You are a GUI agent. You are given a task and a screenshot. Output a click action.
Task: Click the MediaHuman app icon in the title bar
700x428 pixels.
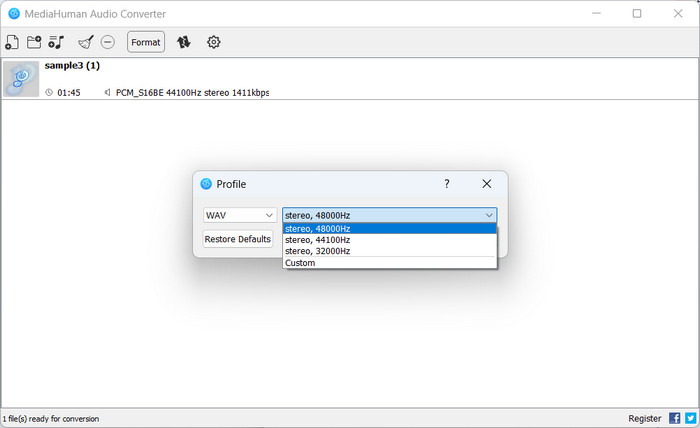14,14
